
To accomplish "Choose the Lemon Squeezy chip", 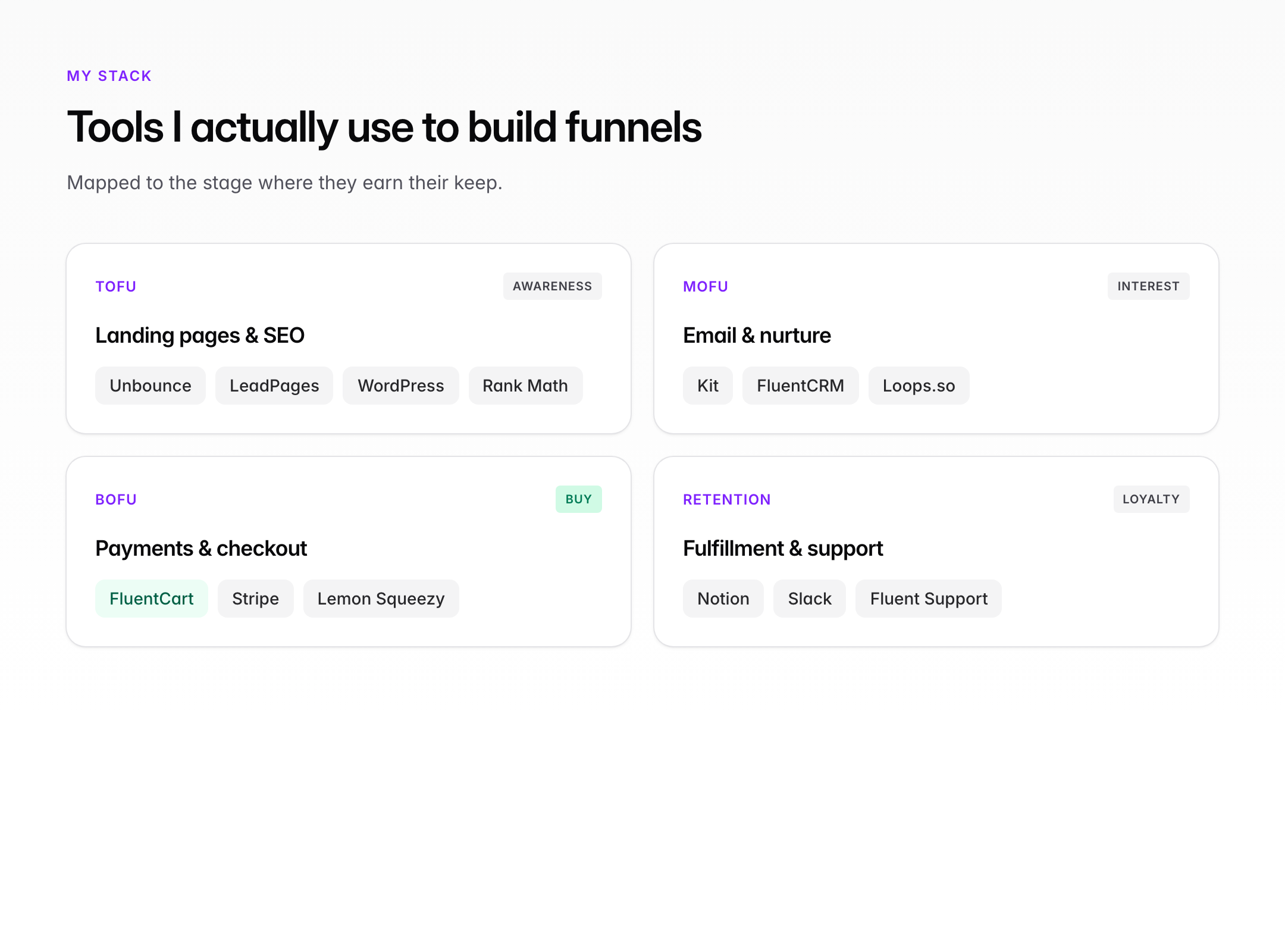I will (x=381, y=599).
